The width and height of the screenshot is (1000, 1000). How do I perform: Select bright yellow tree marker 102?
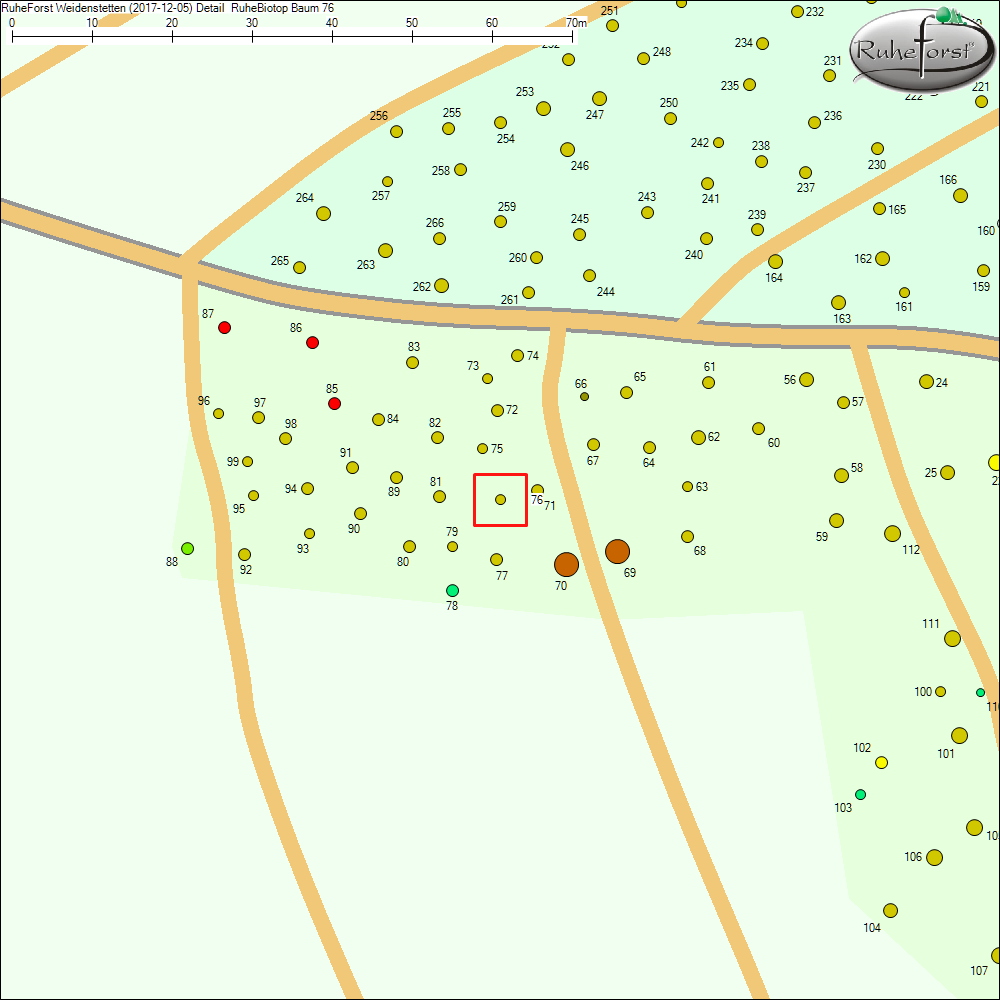[881, 762]
